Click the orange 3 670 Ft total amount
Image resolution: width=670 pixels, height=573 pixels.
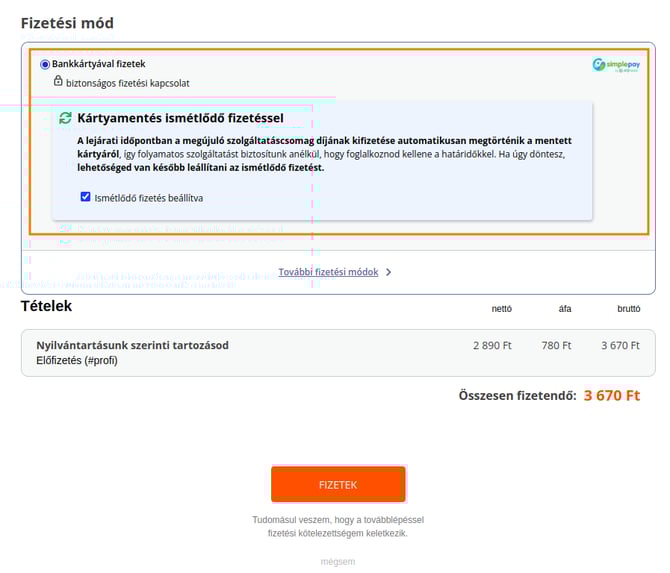coord(611,395)
